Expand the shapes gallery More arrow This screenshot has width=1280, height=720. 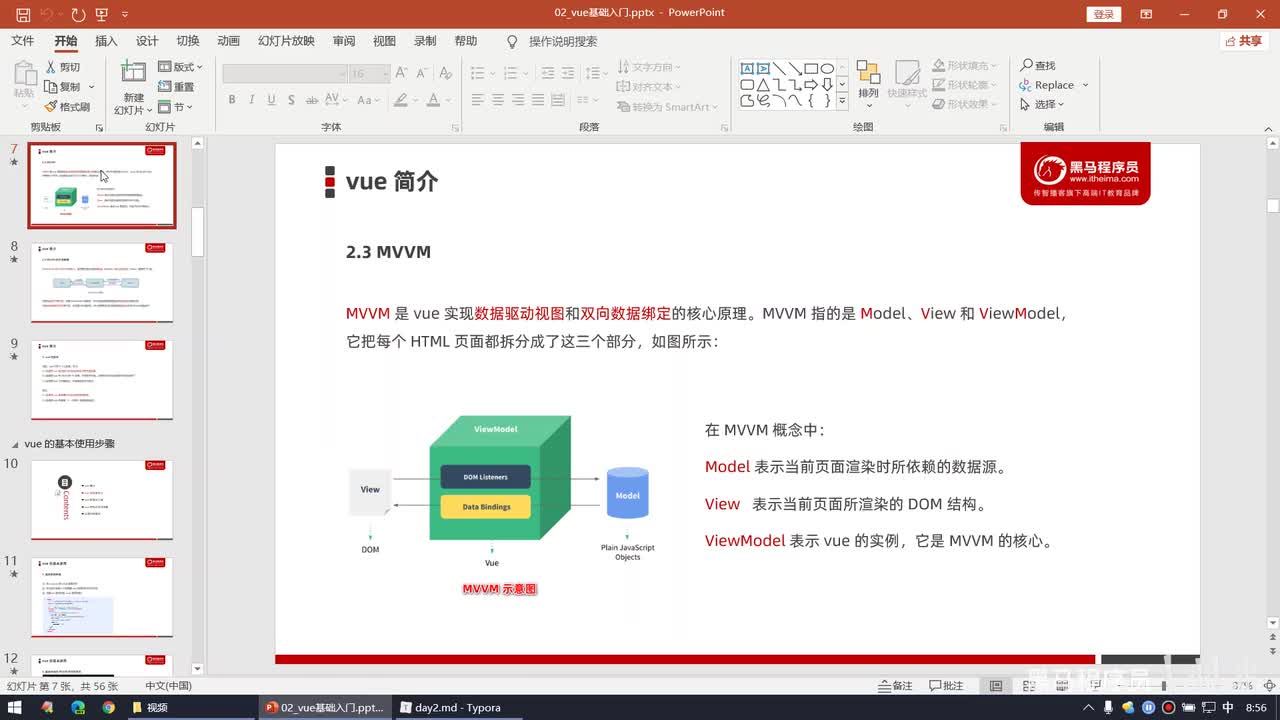coord(842,101)
